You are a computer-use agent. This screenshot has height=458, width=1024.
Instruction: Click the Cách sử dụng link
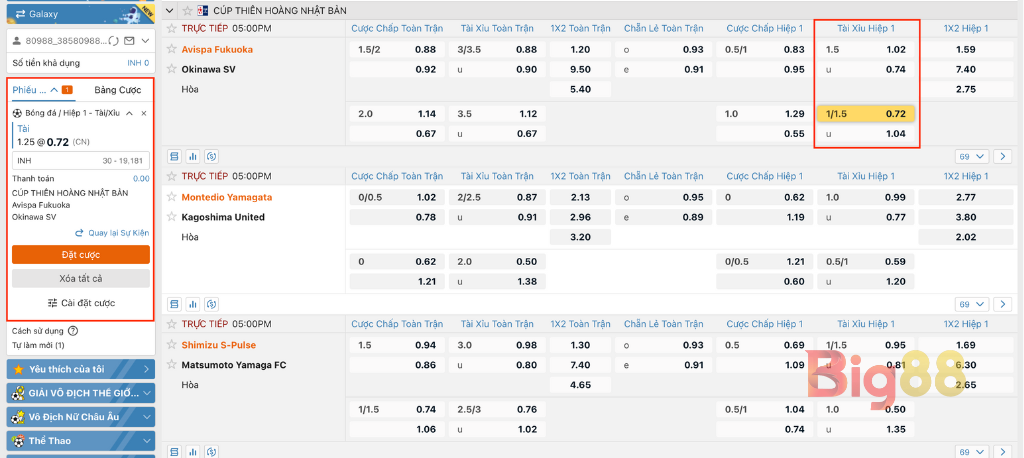38,331
